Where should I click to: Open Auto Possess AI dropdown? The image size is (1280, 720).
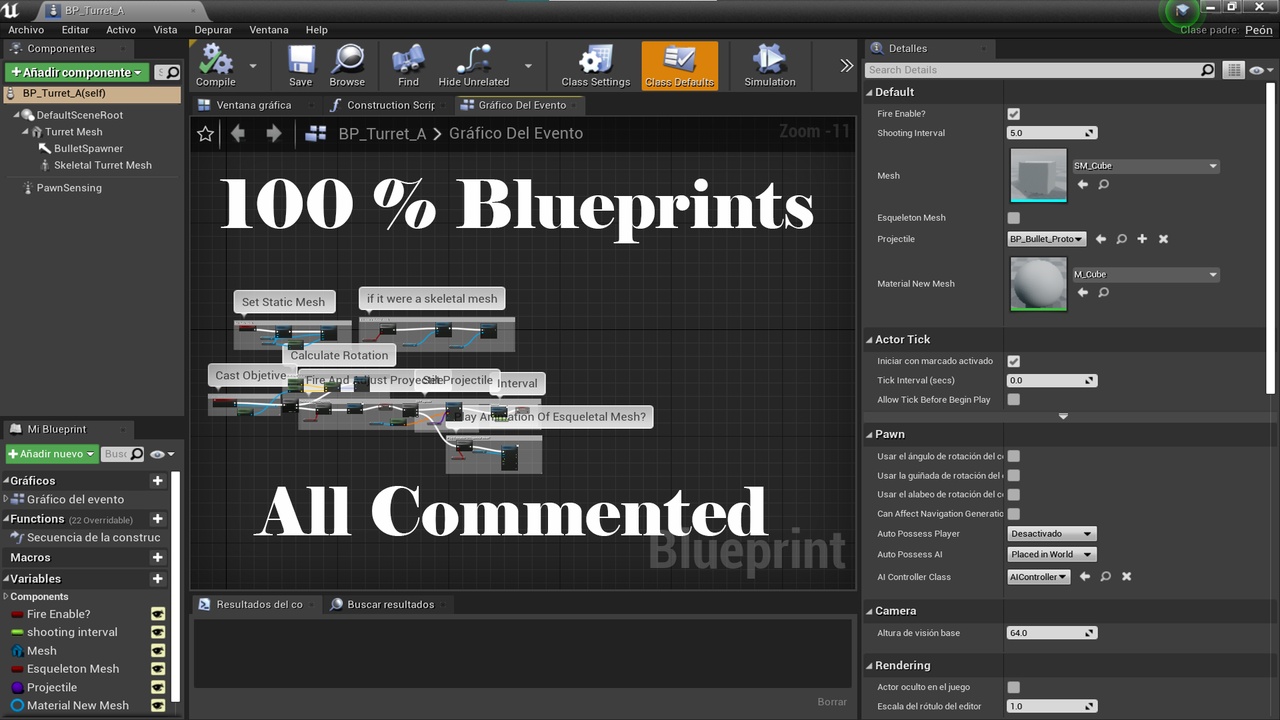(1052, 554)
